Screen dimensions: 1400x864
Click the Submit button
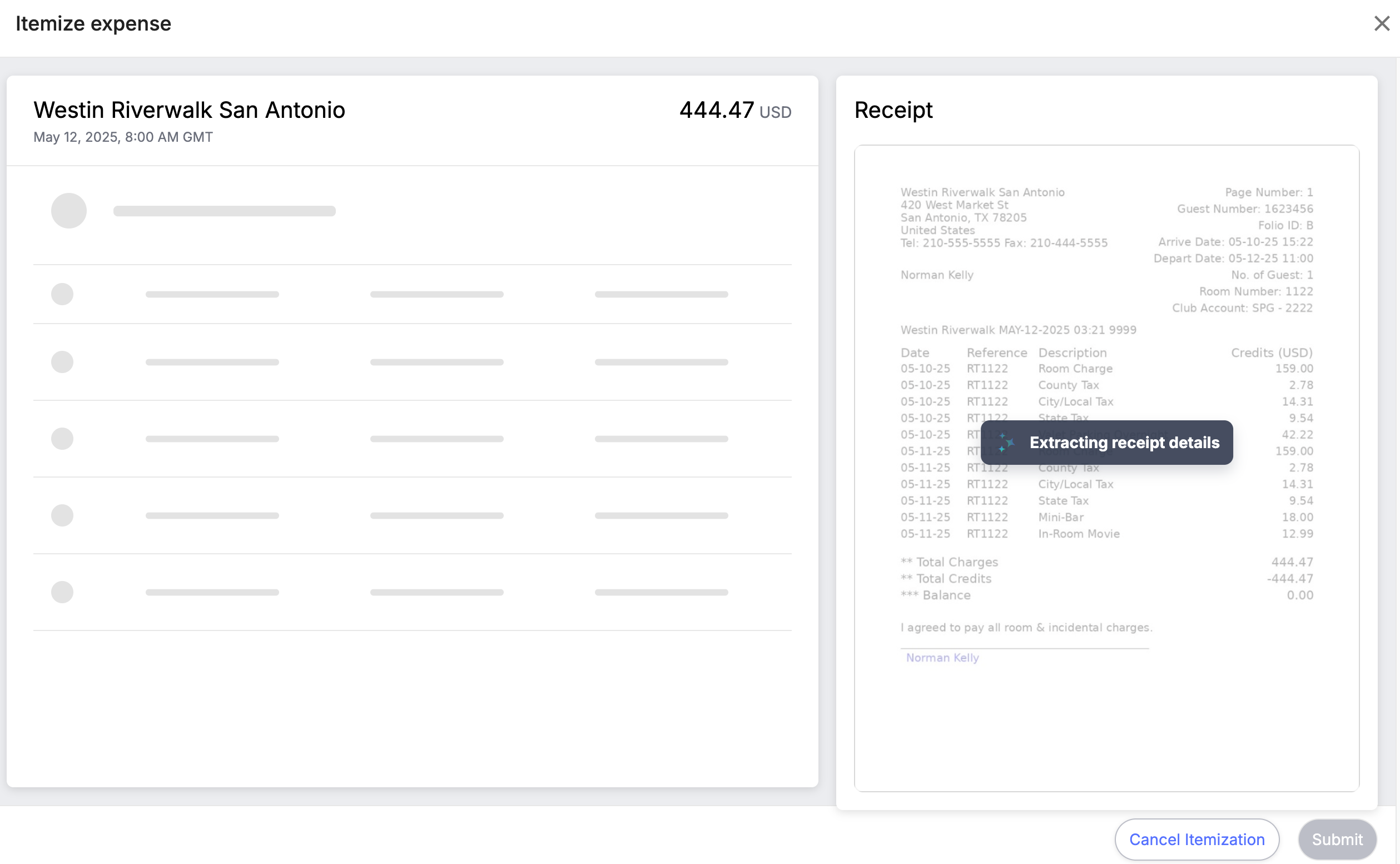click(x=1337, y=839)
